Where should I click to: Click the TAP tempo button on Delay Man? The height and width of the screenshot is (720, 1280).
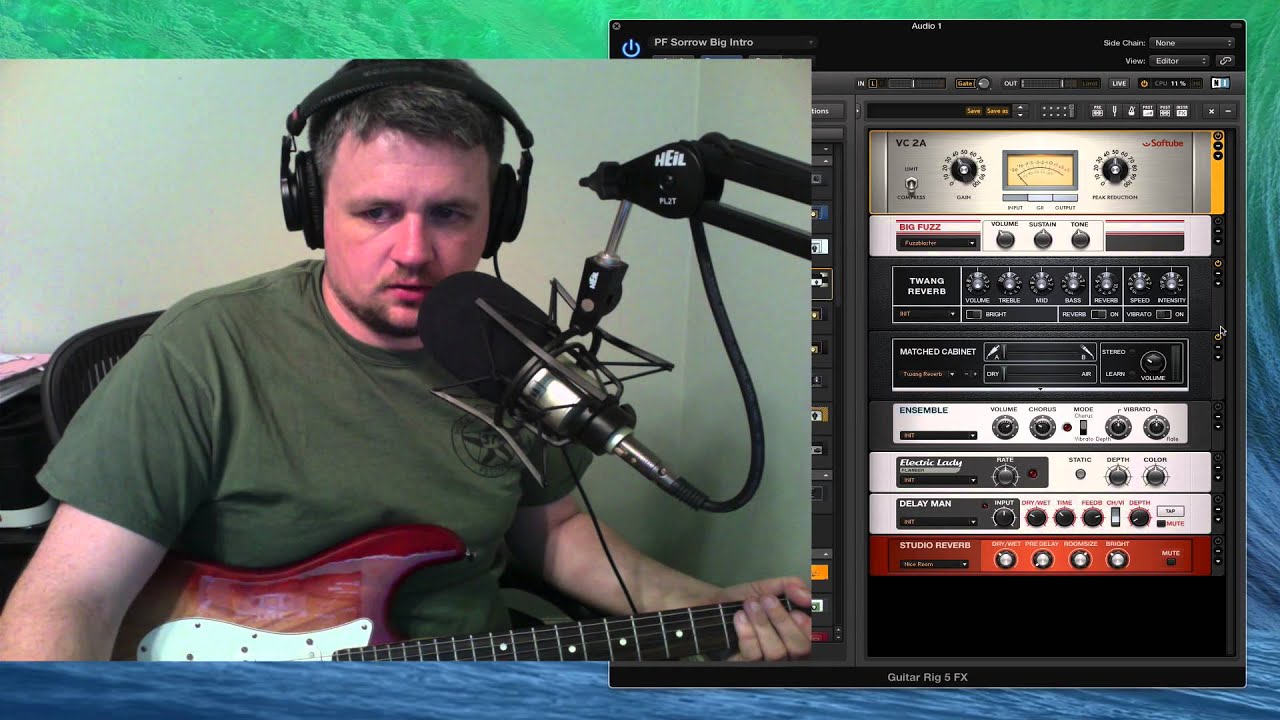click(x=1170, y=511)
